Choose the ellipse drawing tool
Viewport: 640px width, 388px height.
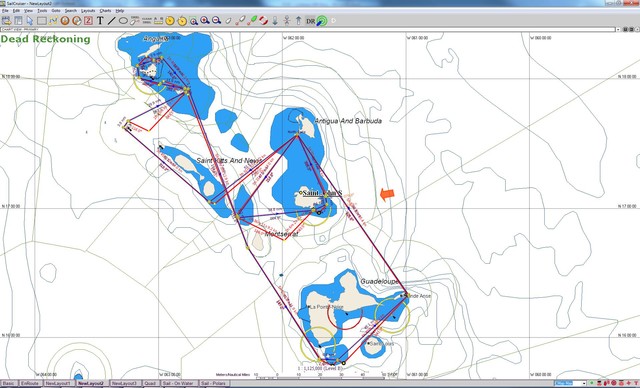(x=123, y=20)
